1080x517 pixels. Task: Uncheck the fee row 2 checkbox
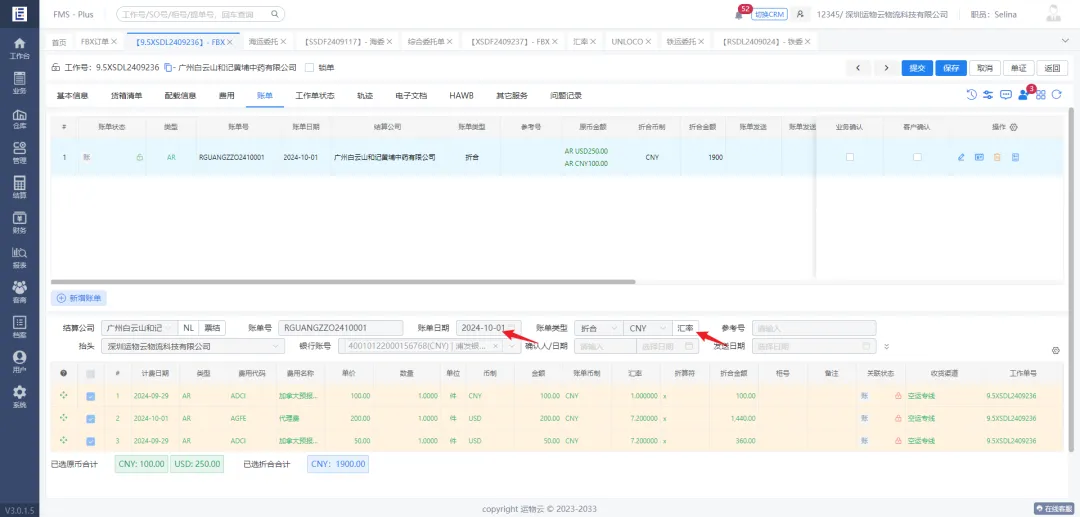(91, 418)
